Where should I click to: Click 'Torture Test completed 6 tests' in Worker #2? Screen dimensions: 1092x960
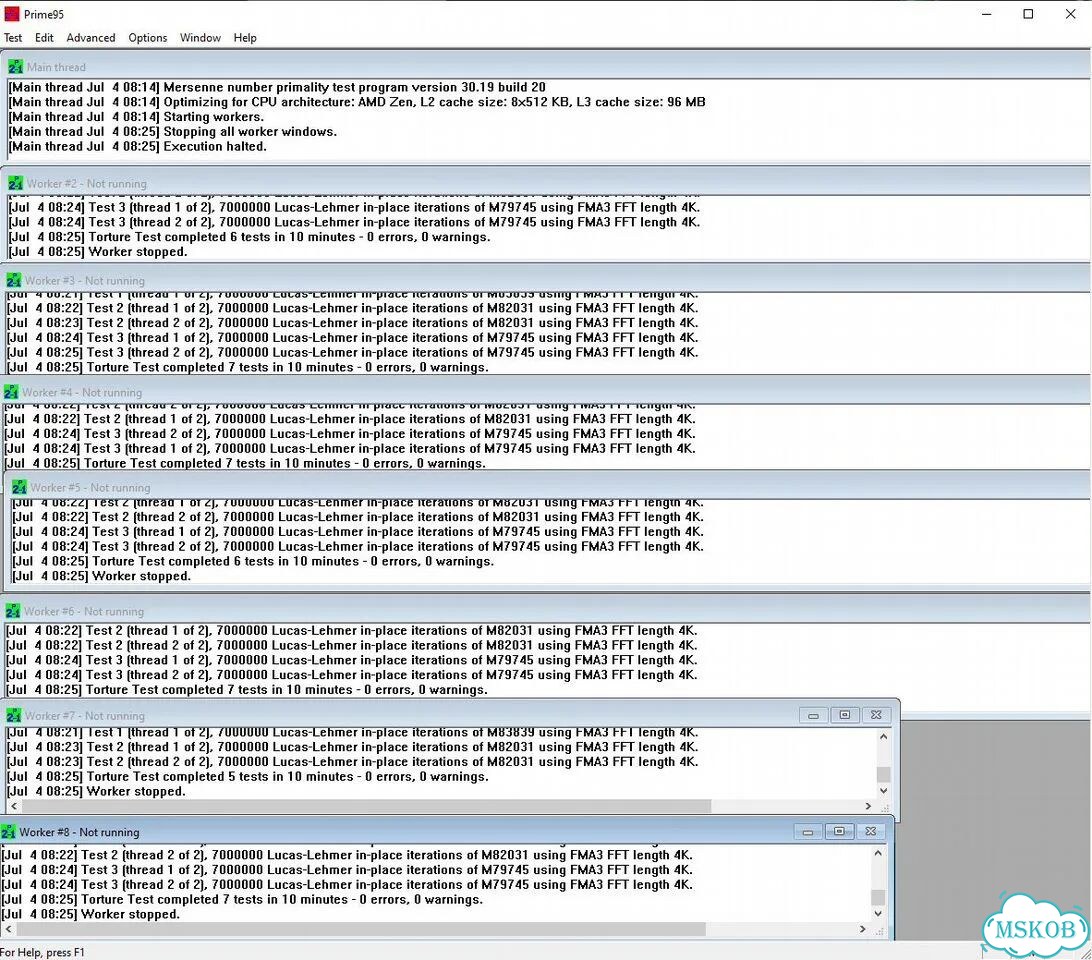[x=249, y=237]
